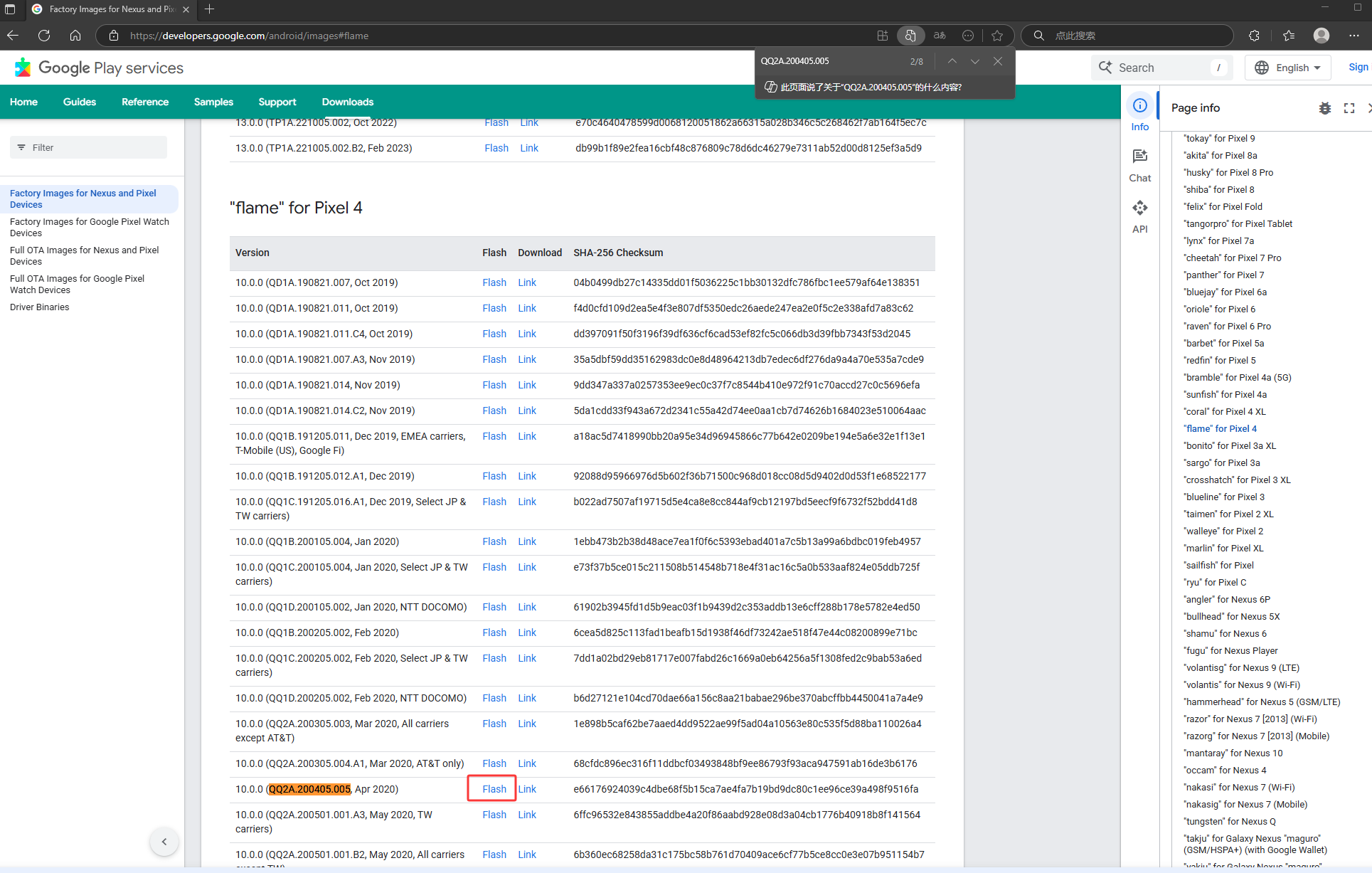
Task: Jump to "tungsten" for Nexus Q
Action: (1230, 822)
